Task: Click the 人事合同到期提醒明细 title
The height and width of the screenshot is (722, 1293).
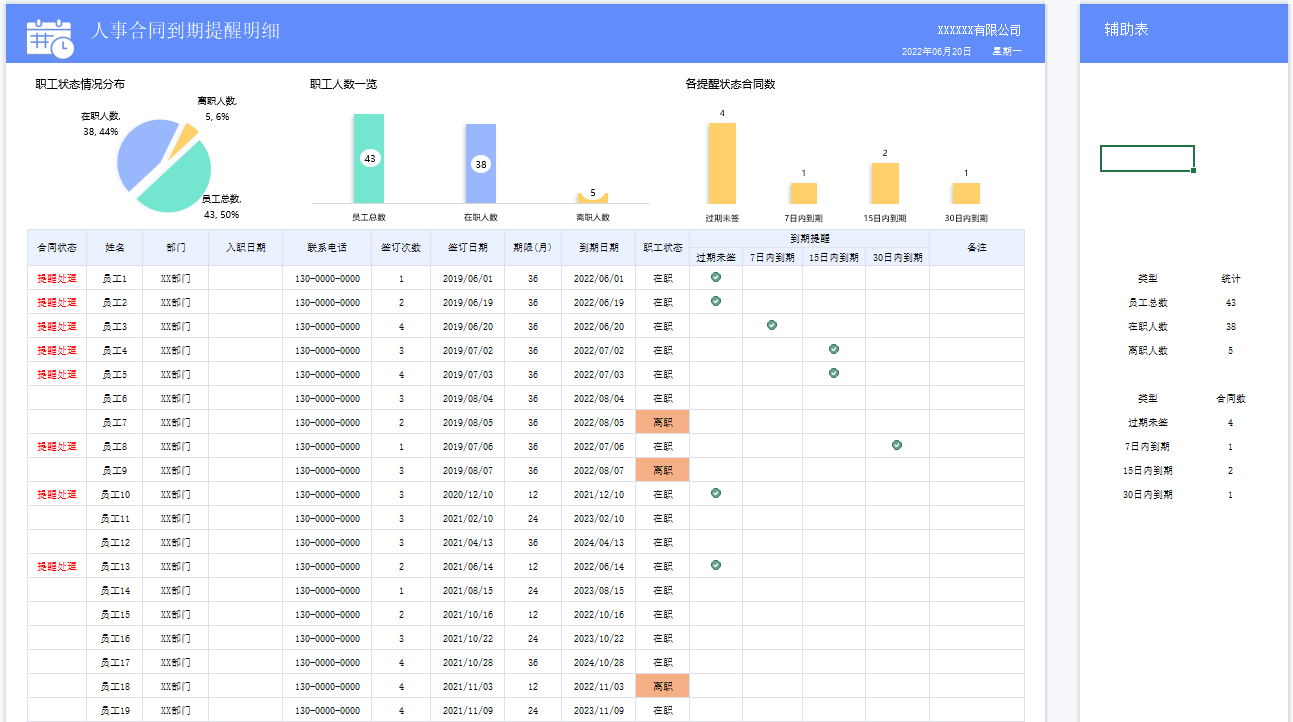Action: pyautogui.click(x=185, y=31)
